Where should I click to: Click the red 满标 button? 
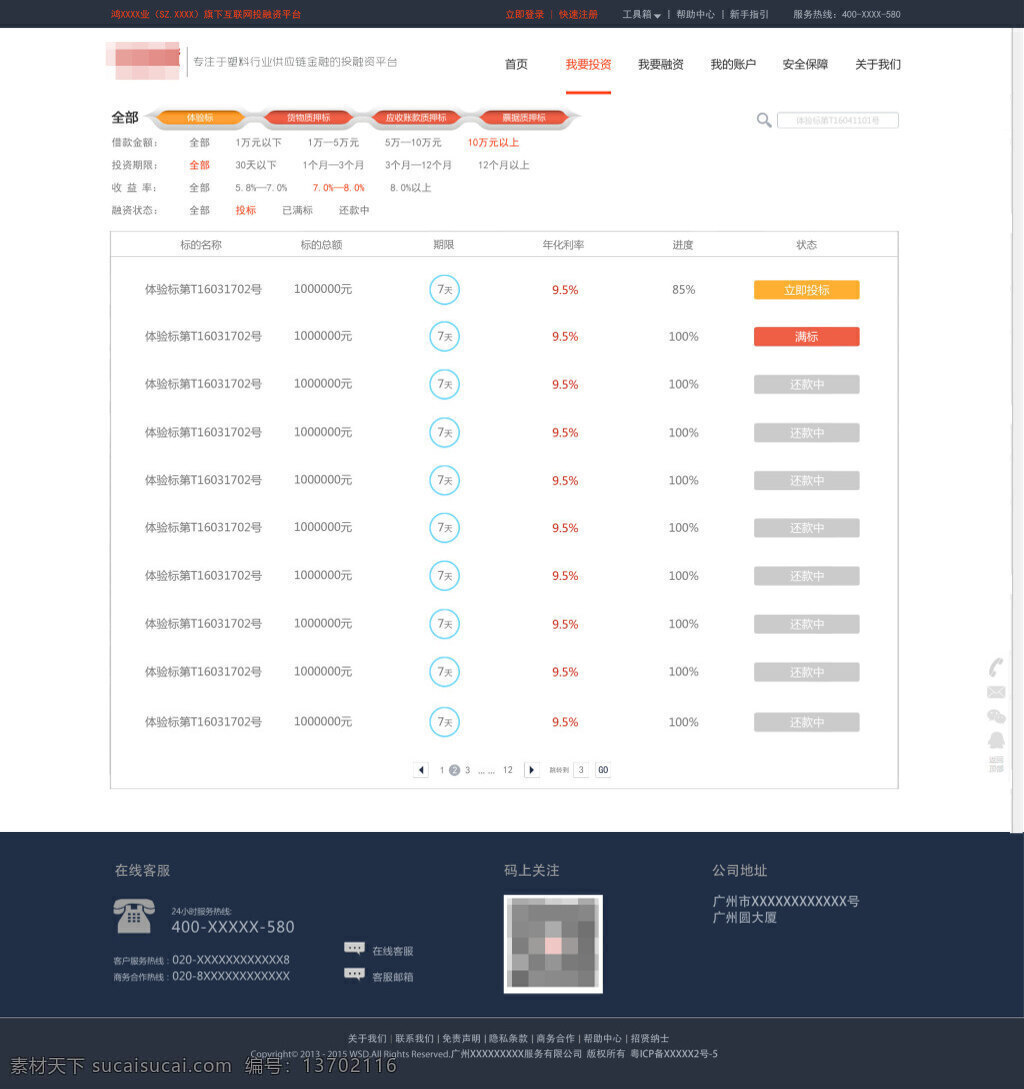pos(807,336)
